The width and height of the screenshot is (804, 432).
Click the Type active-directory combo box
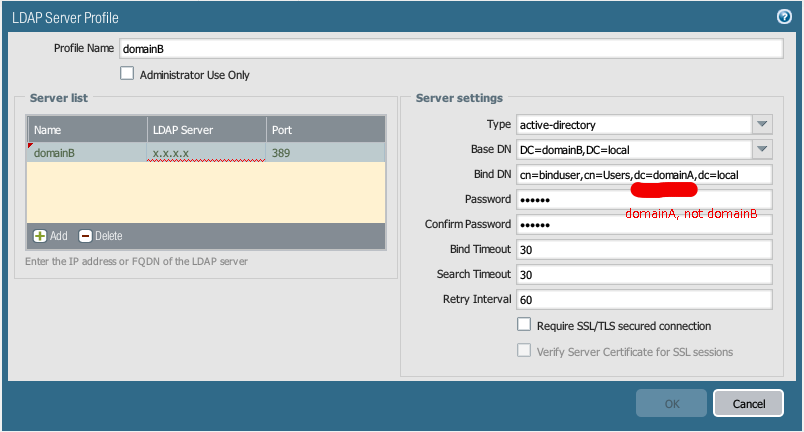633,124
